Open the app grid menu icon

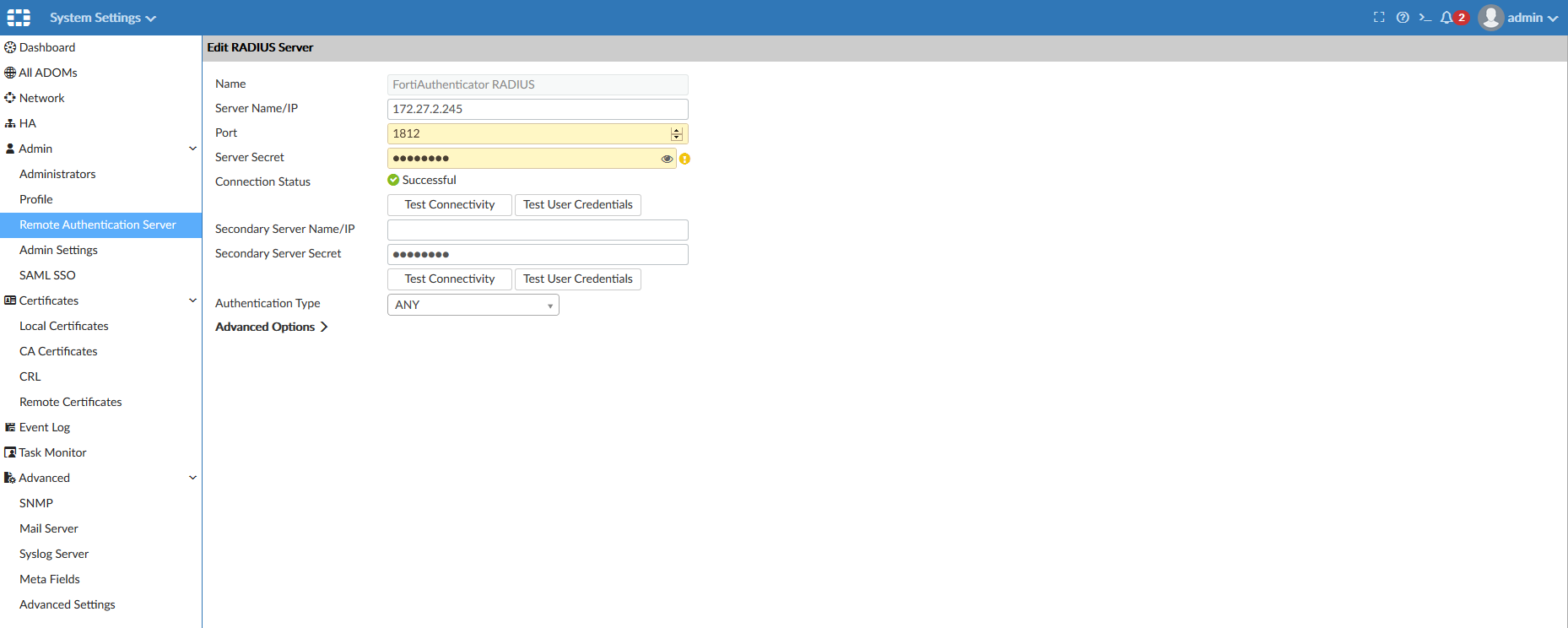19,18
